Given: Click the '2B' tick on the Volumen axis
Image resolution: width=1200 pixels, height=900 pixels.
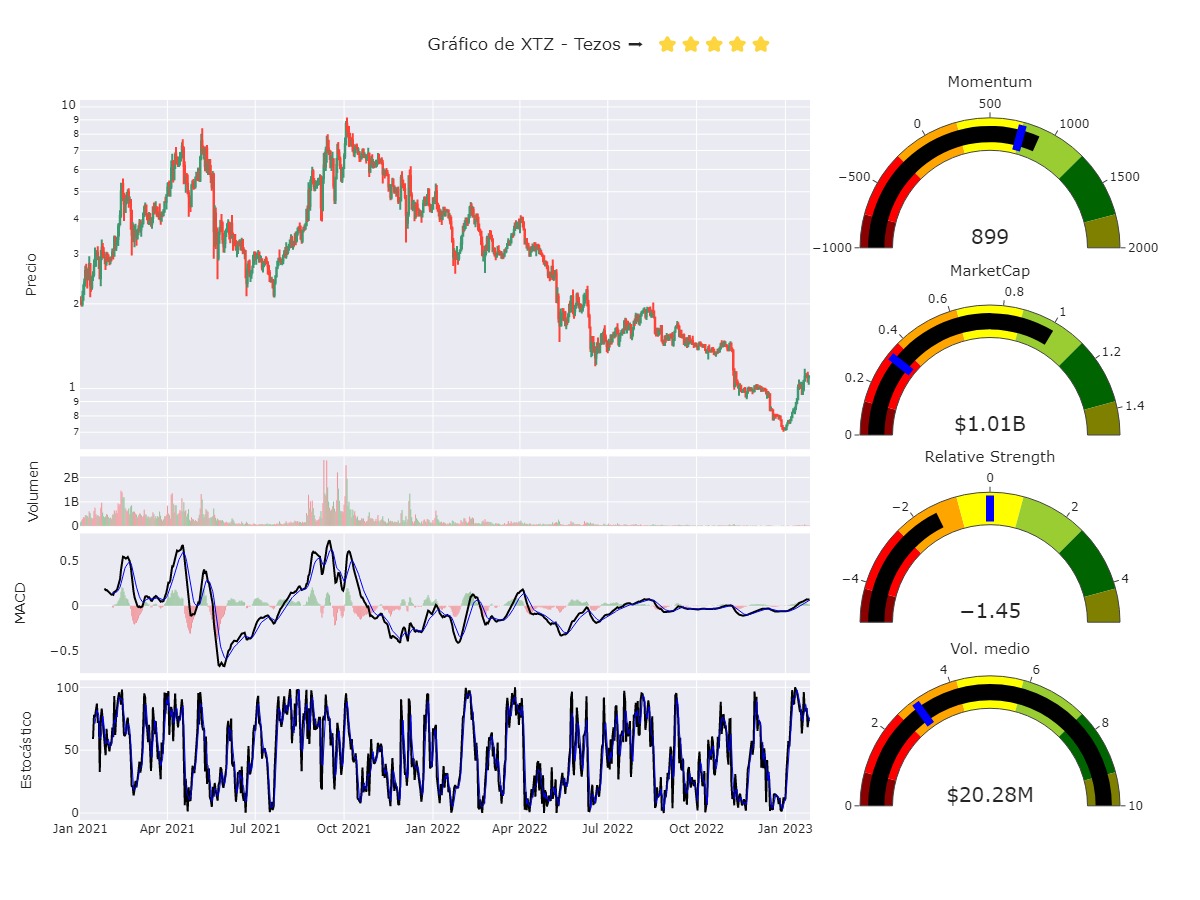Looking at the screenshot, I should tap(71, 478).
